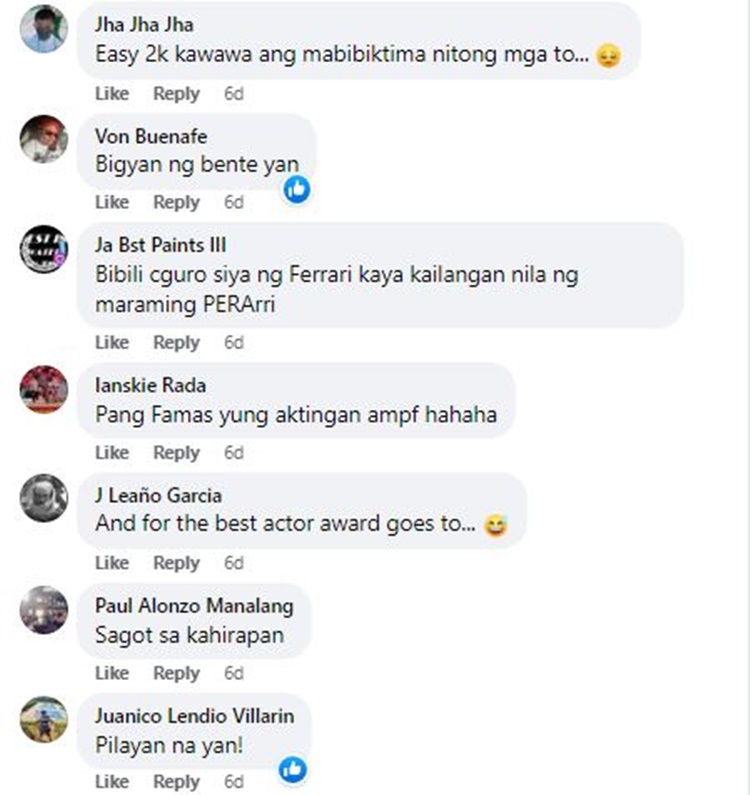The image size is (750, 795).
Task: Like Jha Jha Jha's comment
Action: (x=112, y=94)
